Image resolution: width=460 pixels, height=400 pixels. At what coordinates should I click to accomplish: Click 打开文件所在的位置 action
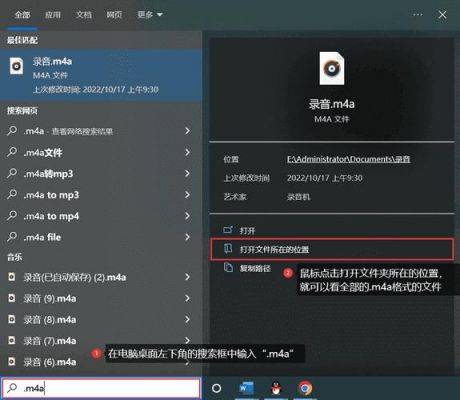click(332, 249)
